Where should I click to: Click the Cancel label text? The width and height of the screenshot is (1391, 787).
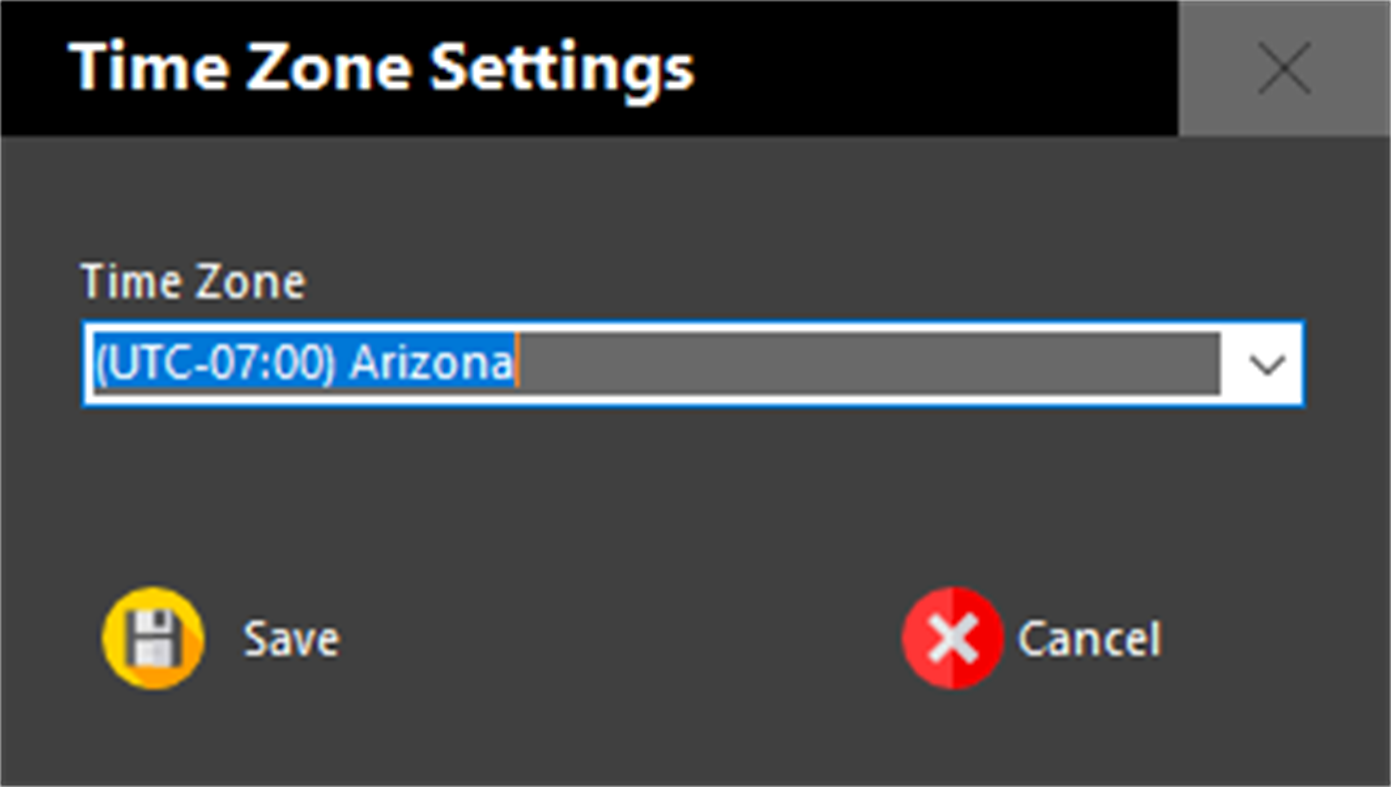click(x=1088, y=638)
